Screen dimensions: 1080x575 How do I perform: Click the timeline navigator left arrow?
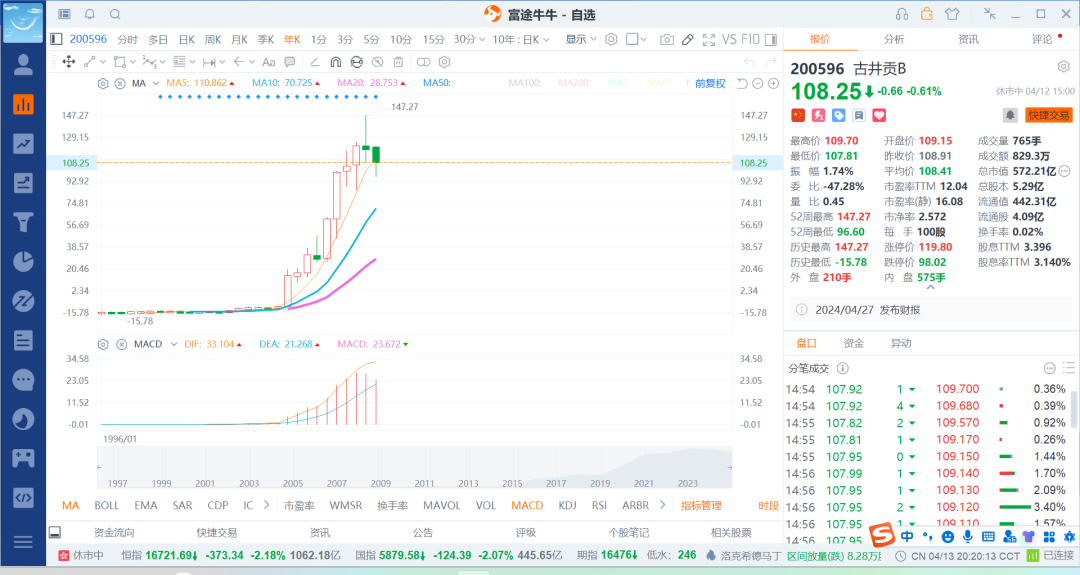(100, 467)
